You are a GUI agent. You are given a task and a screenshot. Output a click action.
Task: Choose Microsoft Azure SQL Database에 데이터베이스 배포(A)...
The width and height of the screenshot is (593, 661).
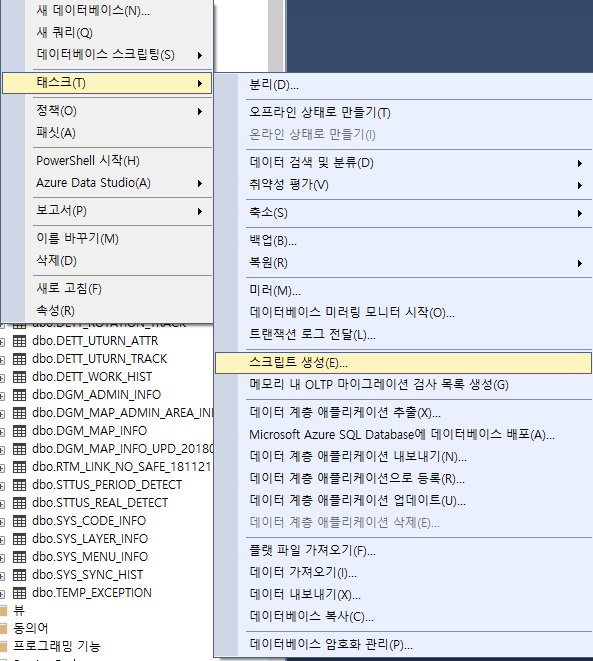pyautogui.click(x=403, y=435)
